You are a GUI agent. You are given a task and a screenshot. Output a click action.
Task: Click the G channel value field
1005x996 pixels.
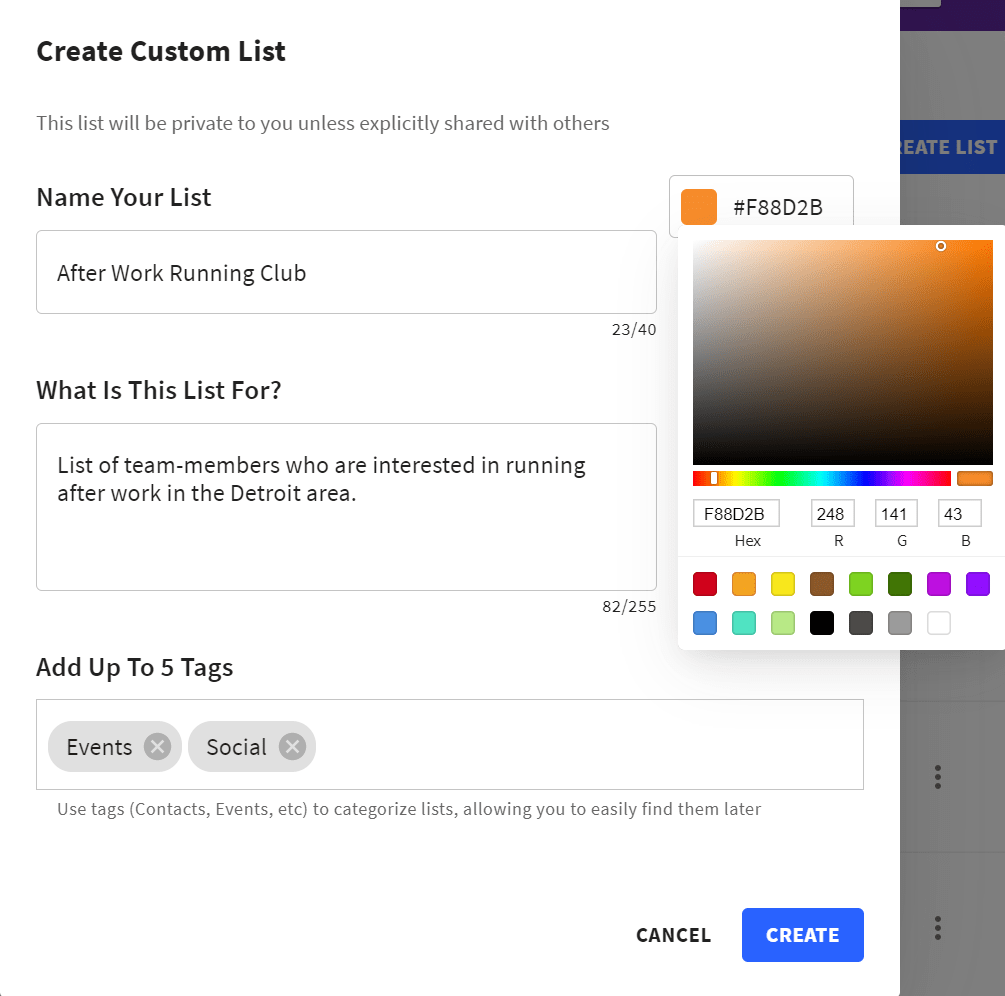click(896, 512)
